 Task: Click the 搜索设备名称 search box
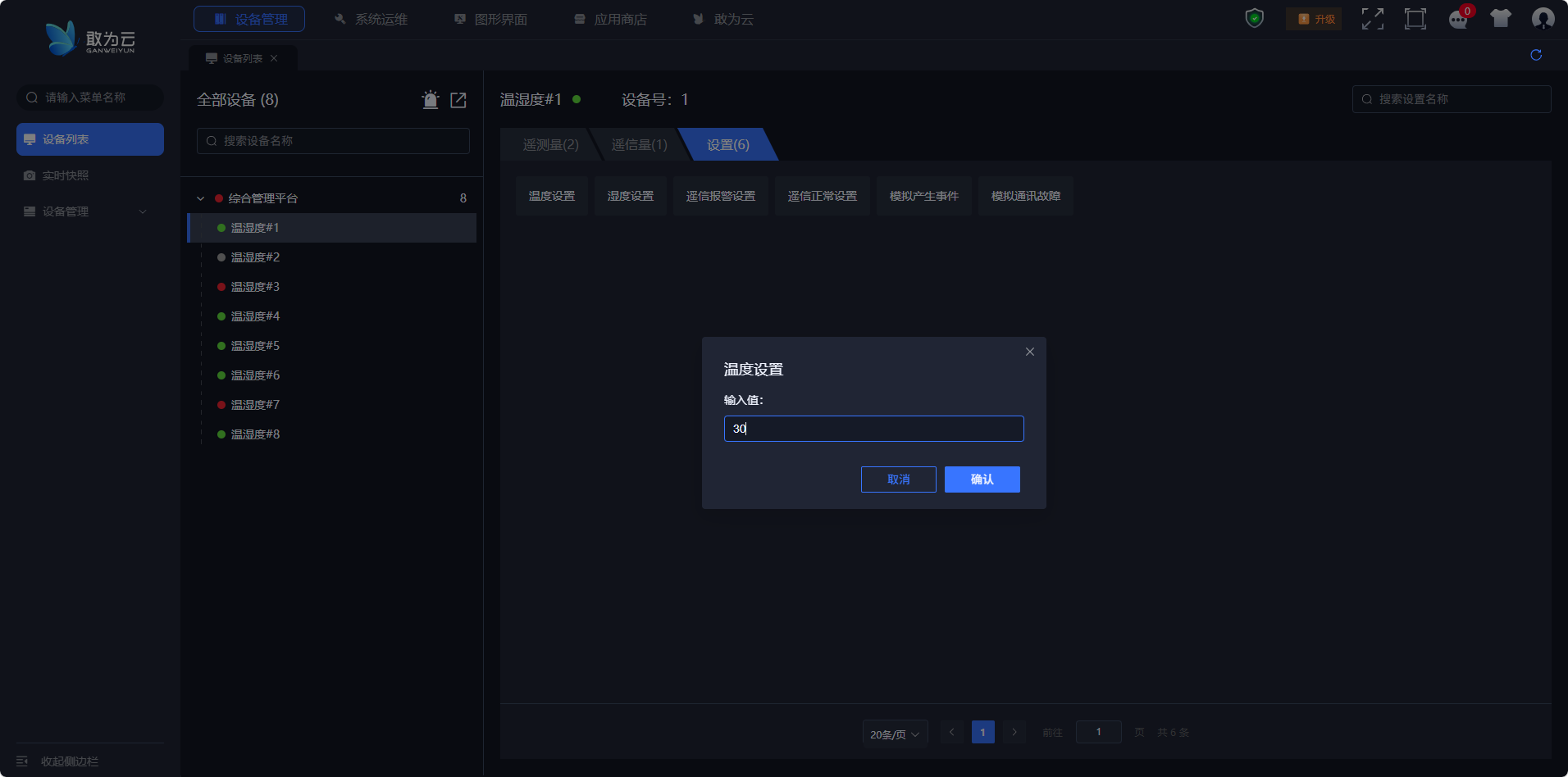pos(333,141)
